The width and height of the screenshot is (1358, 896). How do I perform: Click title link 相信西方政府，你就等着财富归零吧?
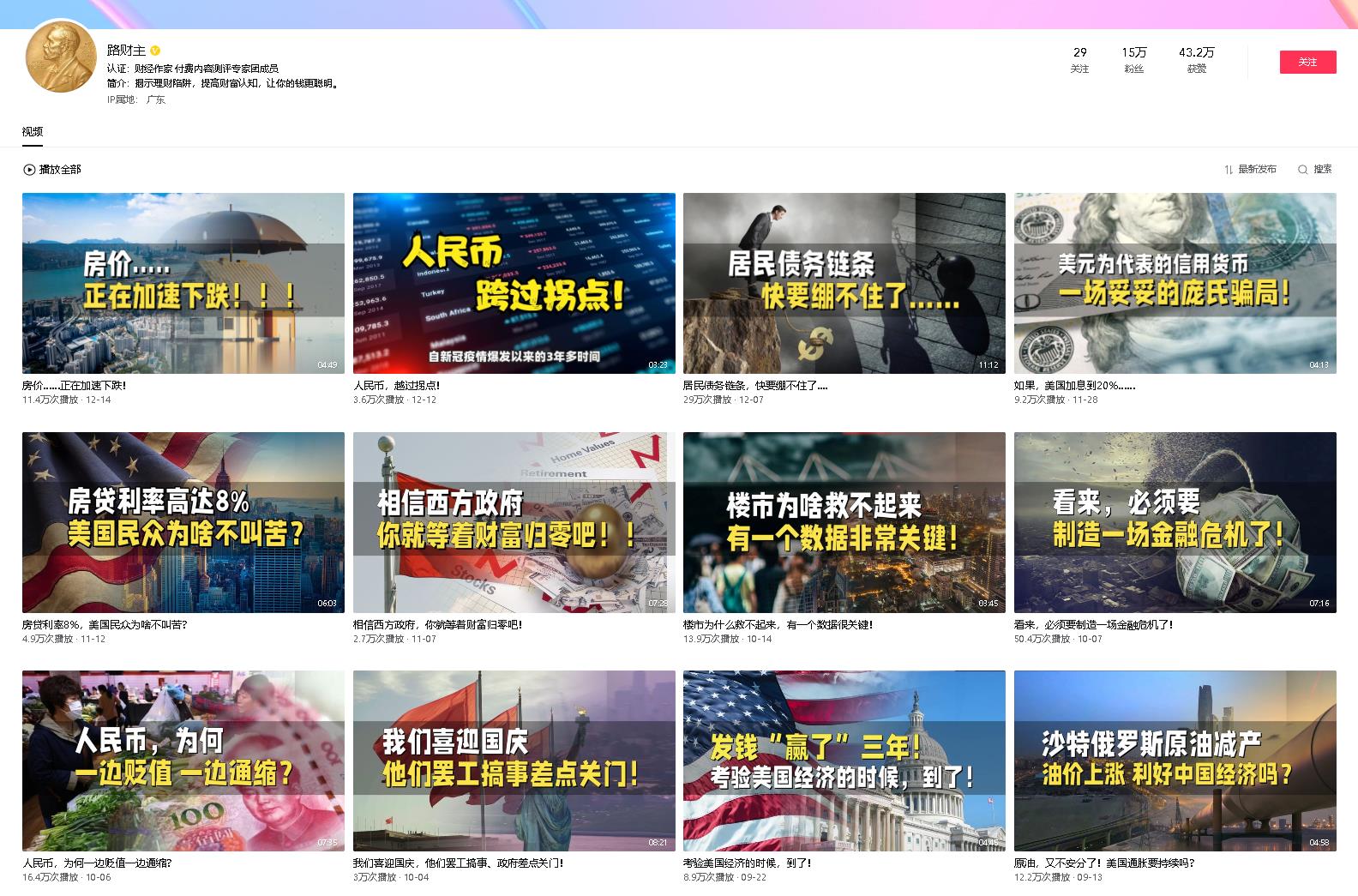[437, 625]
